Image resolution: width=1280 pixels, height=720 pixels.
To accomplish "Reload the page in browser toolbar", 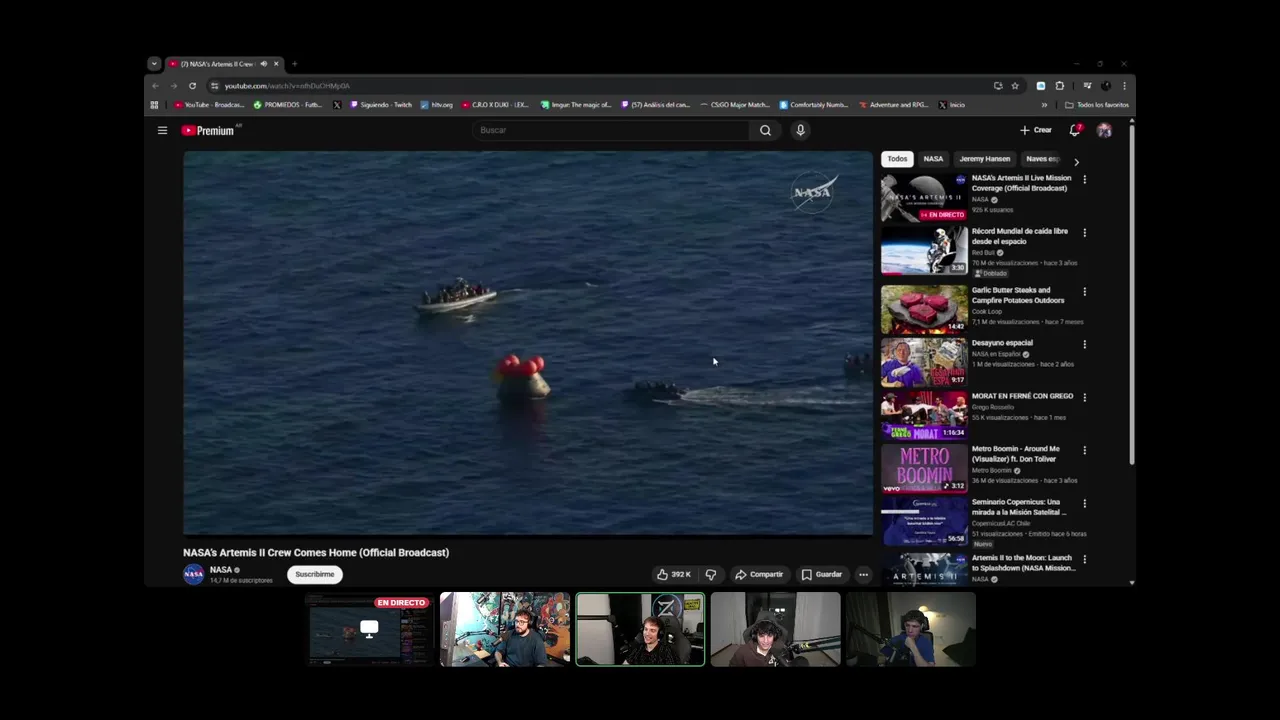I will tap(192, 86).
